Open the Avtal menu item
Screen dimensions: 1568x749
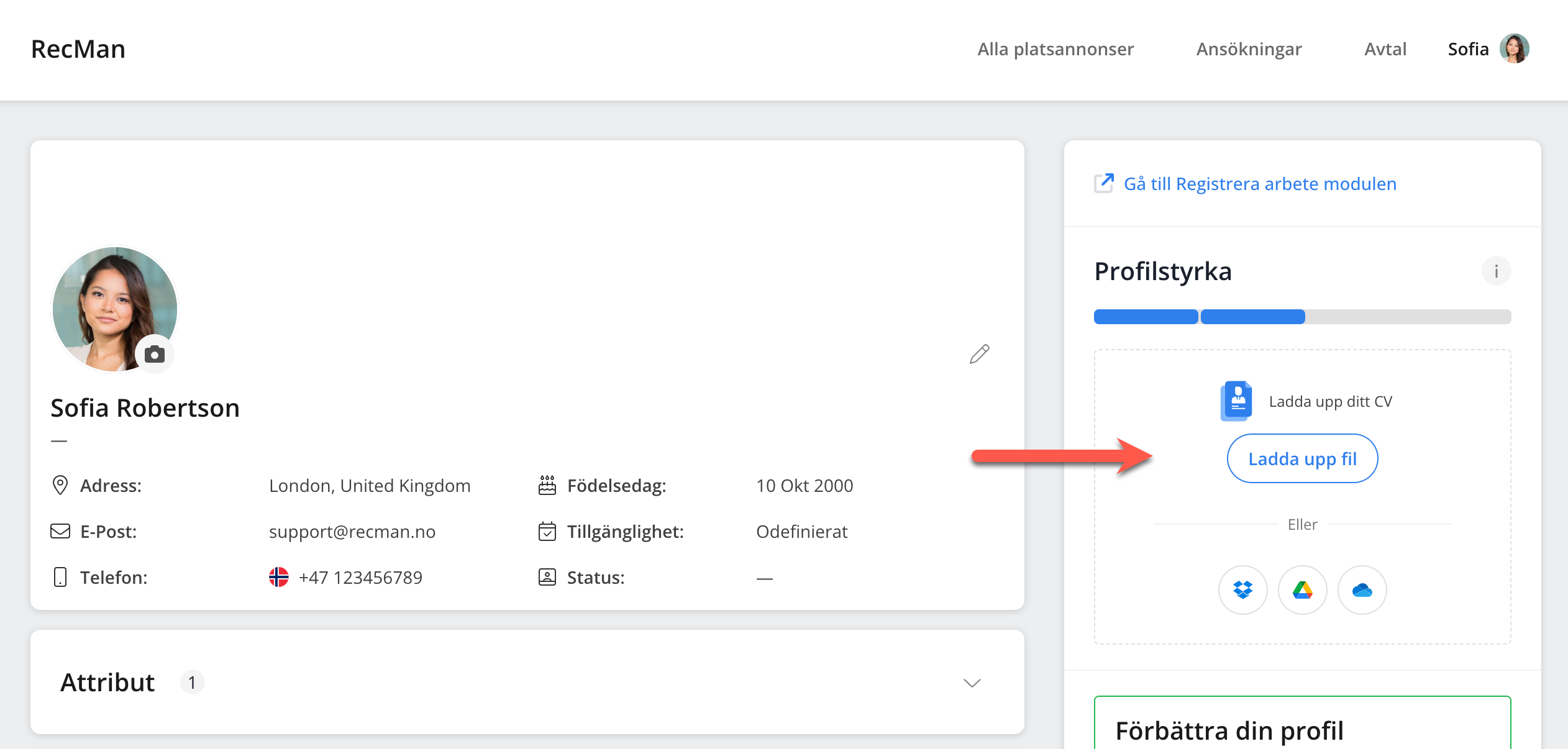[x=1385, y=49]
